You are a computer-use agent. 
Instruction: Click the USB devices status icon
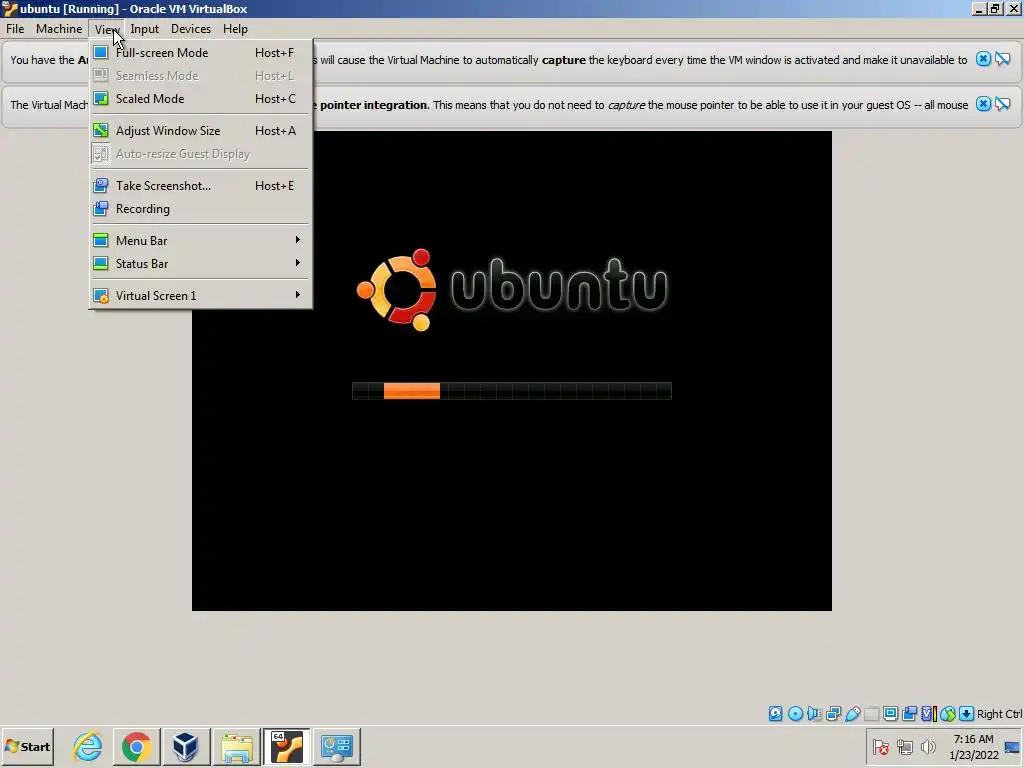tap(852, 714)
